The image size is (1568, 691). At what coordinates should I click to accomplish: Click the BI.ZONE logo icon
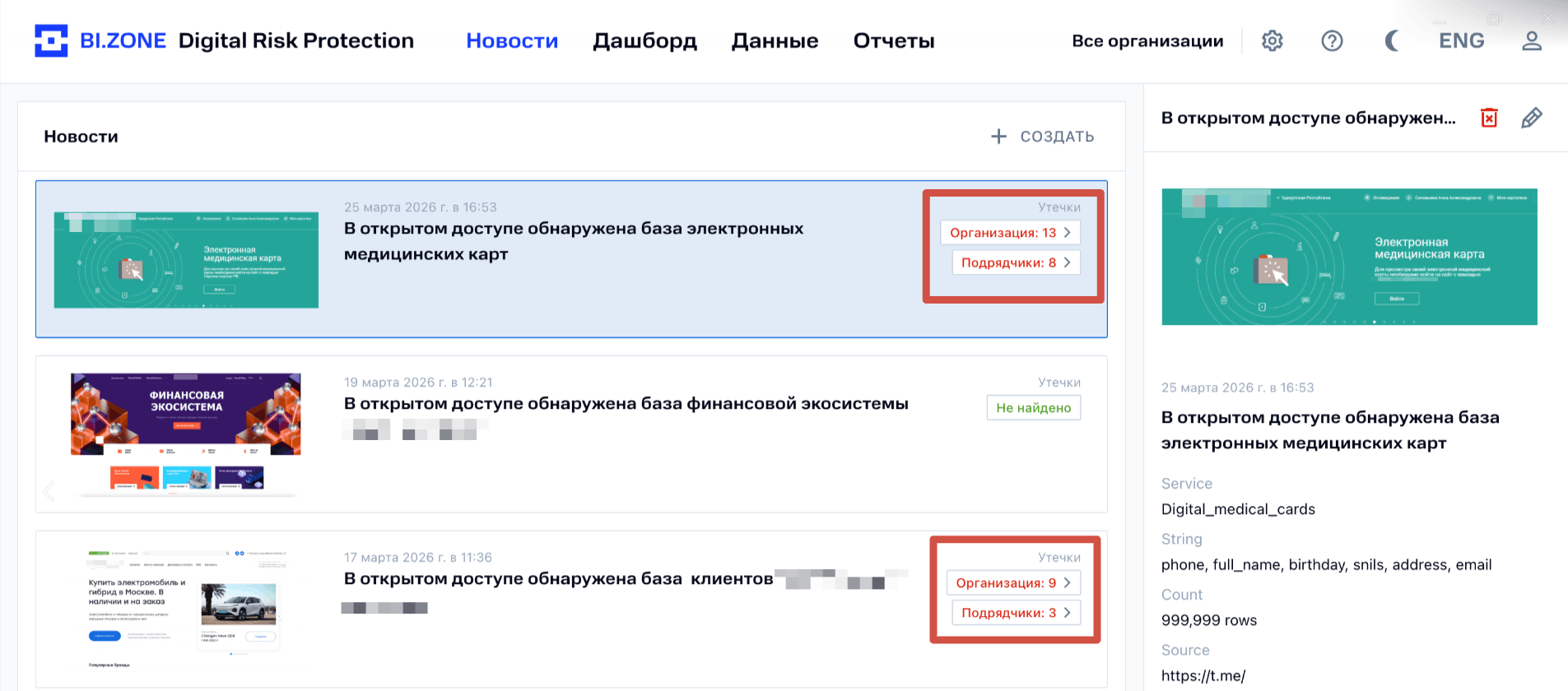[x=51, y=40]
